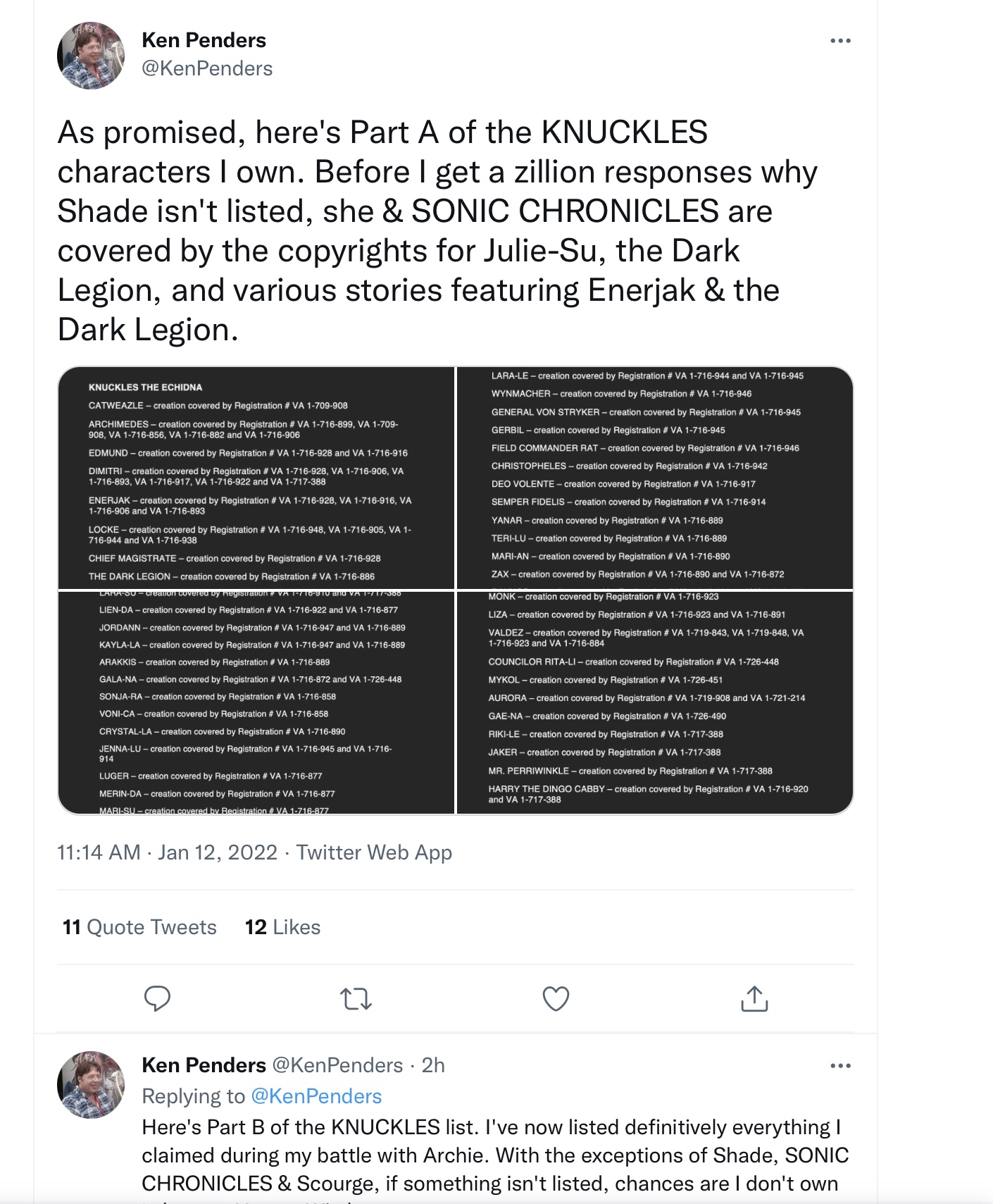This screenshot has height=1204, width=993.
Task: Like the tweet with the heart icon
Action: [x=556, y=998]
